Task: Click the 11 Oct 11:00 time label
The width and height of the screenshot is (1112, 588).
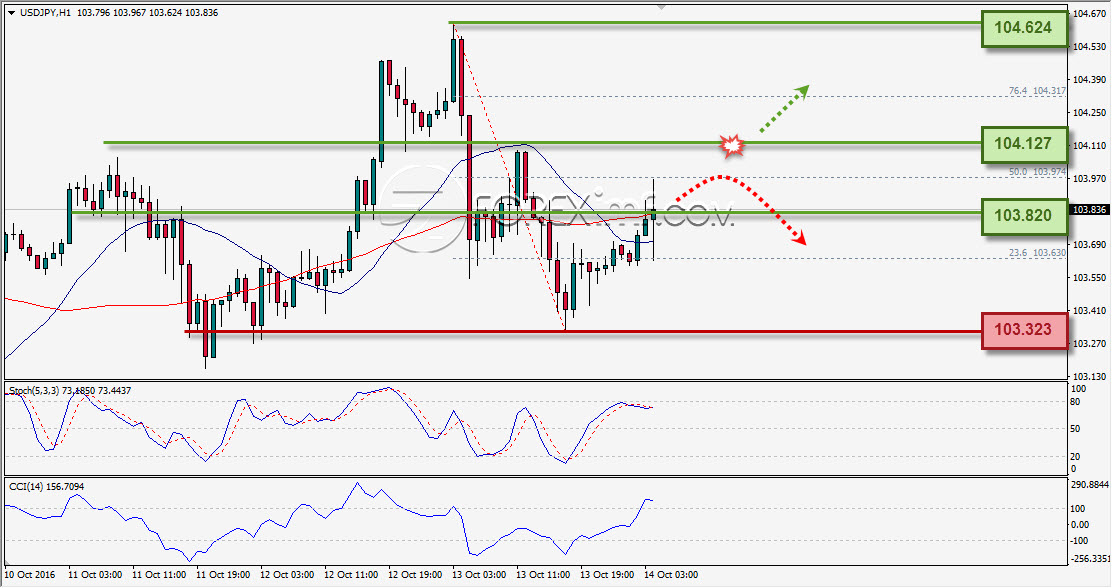Action: (x=159, y=575)
